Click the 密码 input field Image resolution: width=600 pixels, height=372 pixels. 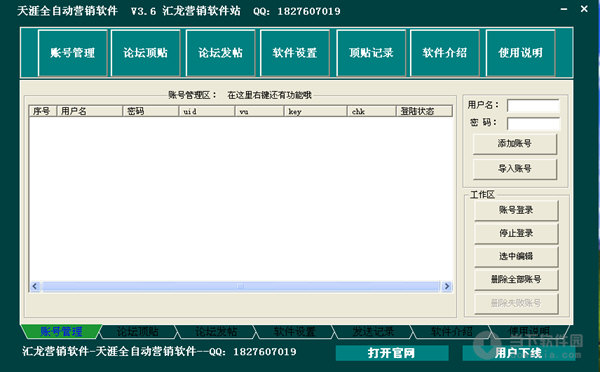533,124
